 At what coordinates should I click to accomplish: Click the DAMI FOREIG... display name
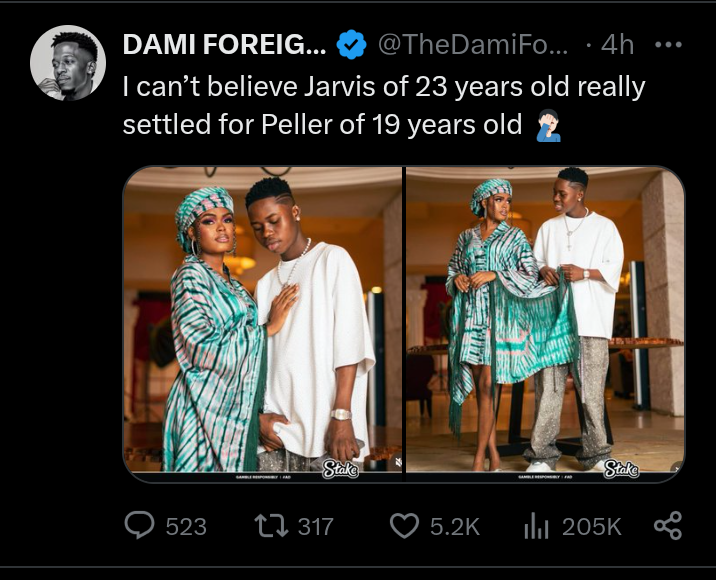tap(222, 44)
